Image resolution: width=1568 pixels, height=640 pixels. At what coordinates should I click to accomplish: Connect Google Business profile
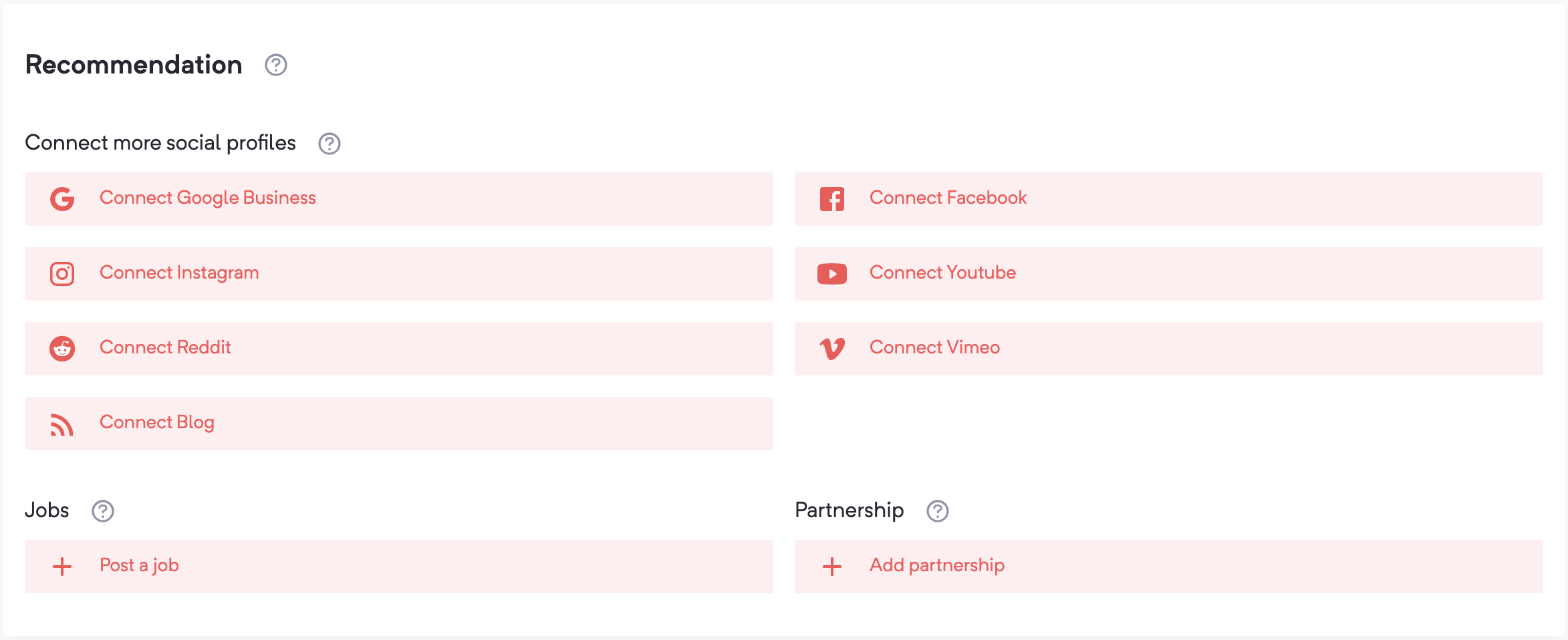399,199
